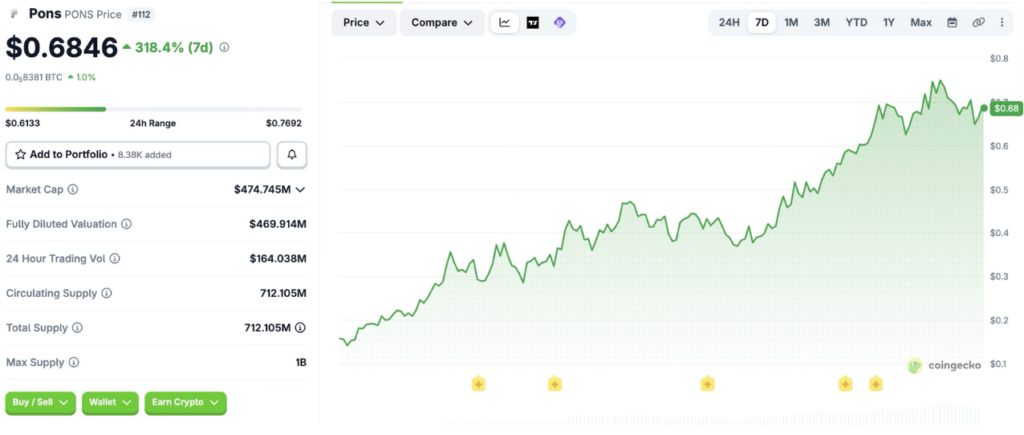Click the first yellow news marker on chart
Viewport: 1024px width, 435px height.
coord(478,384)
